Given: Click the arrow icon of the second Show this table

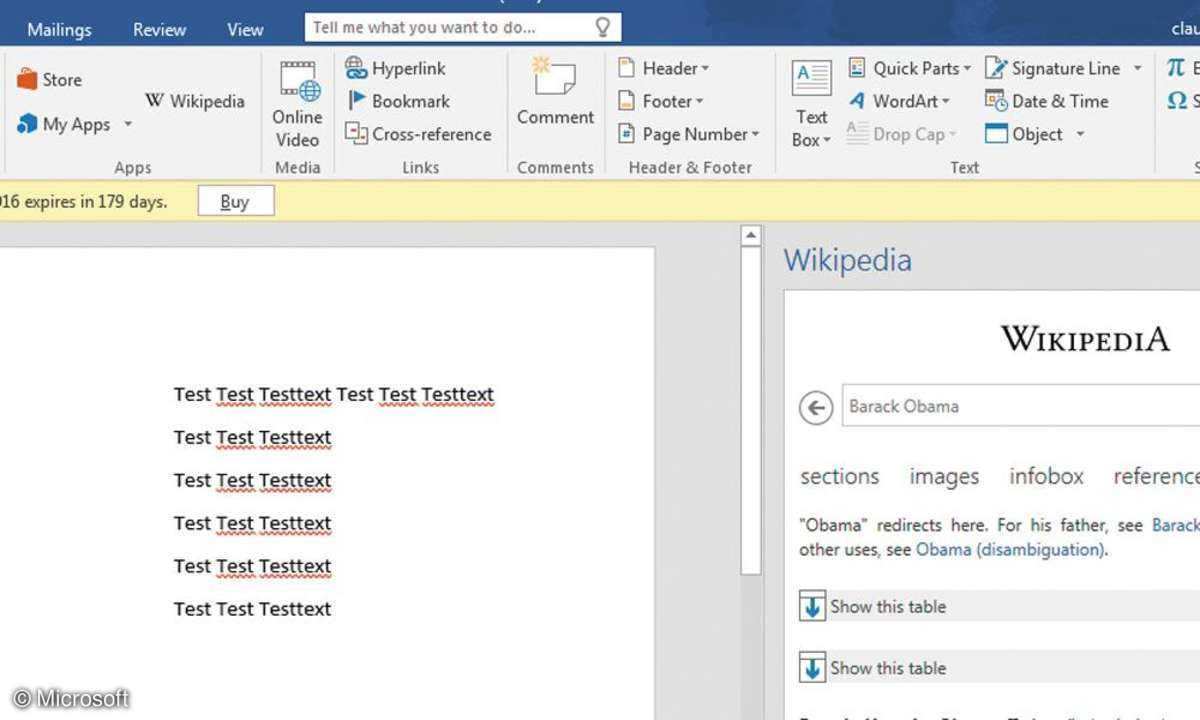Looking at the screenshot, I should coord(812,668).
